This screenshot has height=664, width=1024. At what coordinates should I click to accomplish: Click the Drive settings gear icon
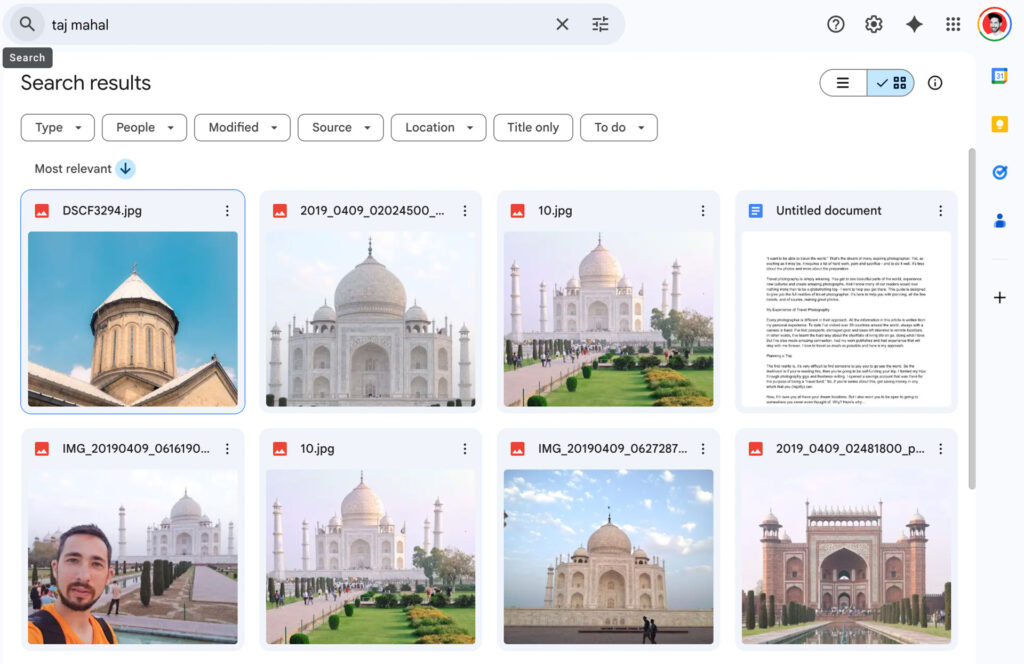pos(874,24)
